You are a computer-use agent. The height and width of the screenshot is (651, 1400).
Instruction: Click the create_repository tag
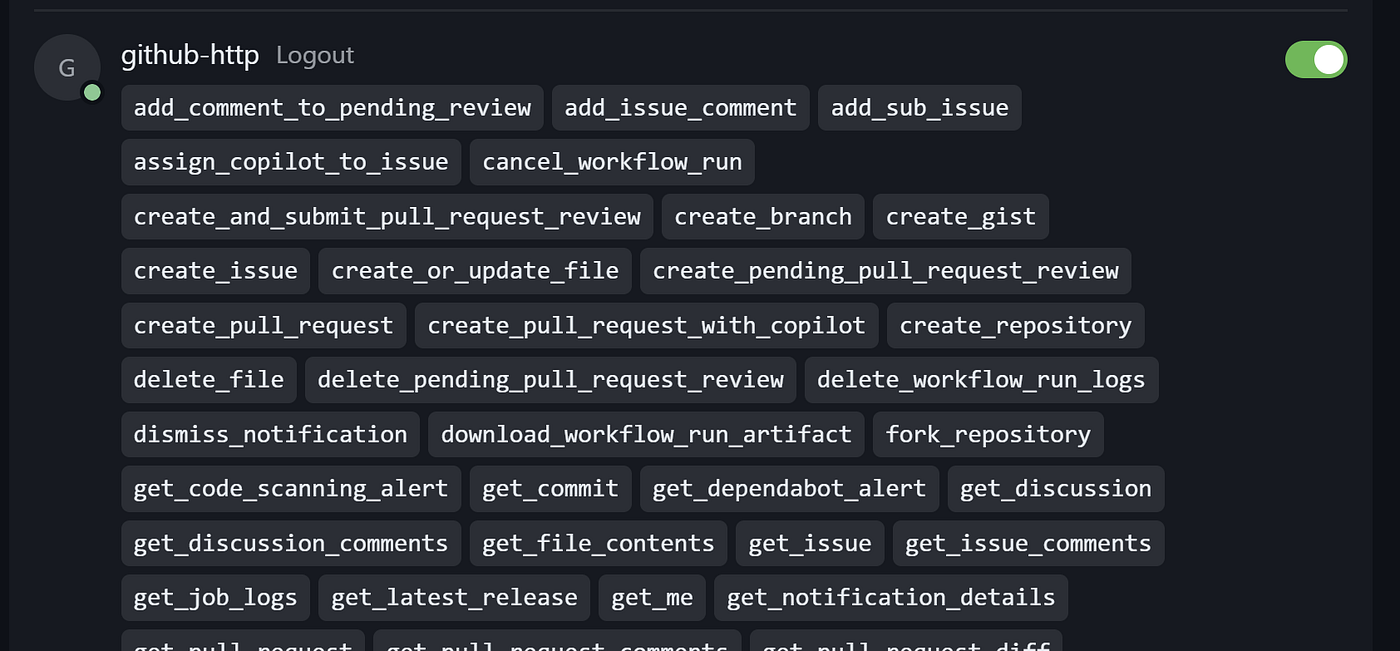(x=1016, y=326)
